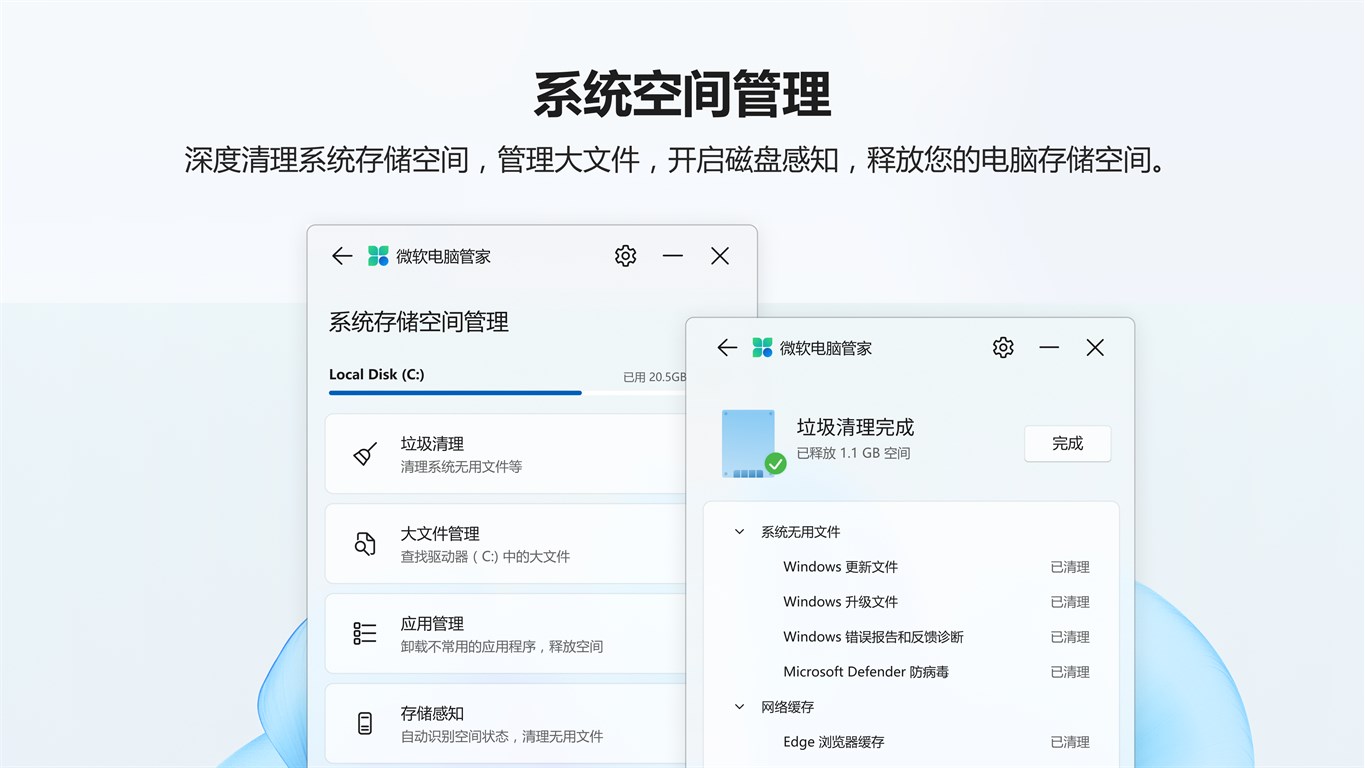Open settings gear in the cleanup complete window
This screenshot has width=1365, height=768.
click(x=1003, y=347)
